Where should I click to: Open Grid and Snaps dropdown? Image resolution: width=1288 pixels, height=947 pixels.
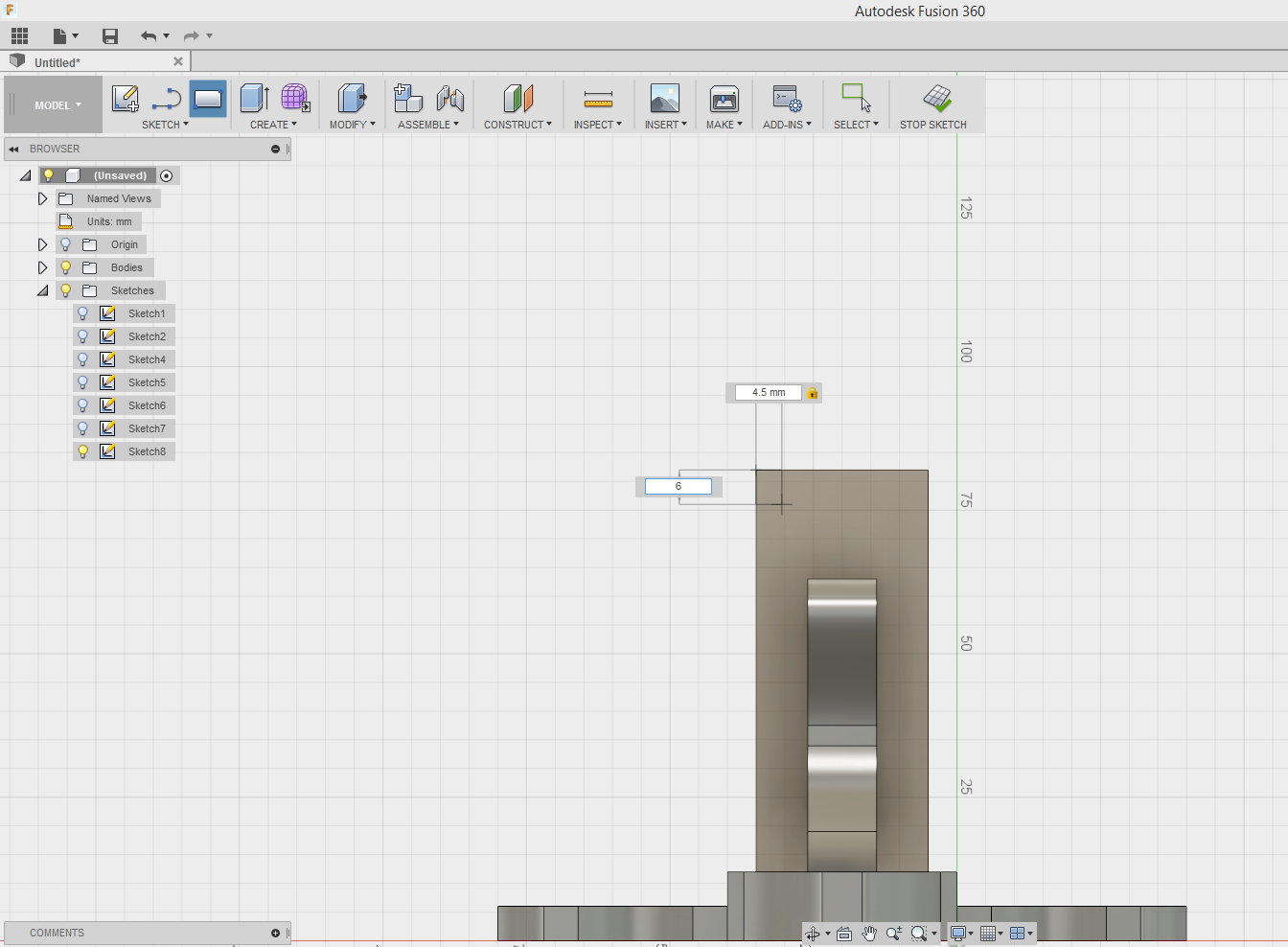[992, 934]
